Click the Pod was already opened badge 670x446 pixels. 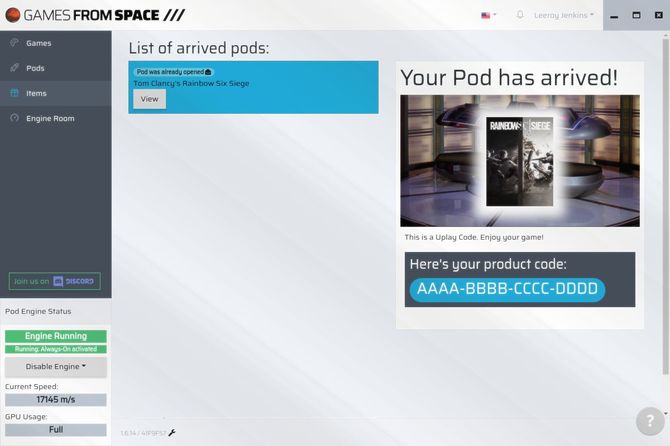[173, 72]
